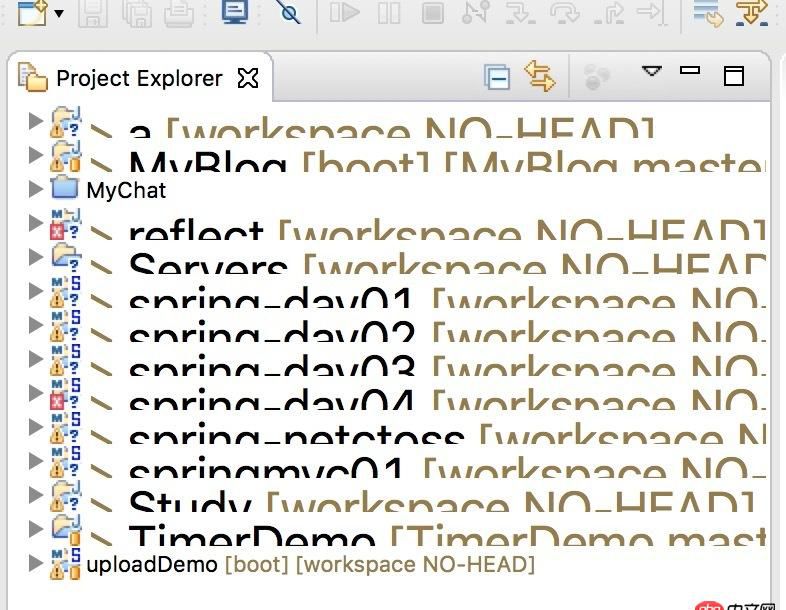Click the Collapse All icon
Screen dimensions: 786x610
tap(497, 78)
